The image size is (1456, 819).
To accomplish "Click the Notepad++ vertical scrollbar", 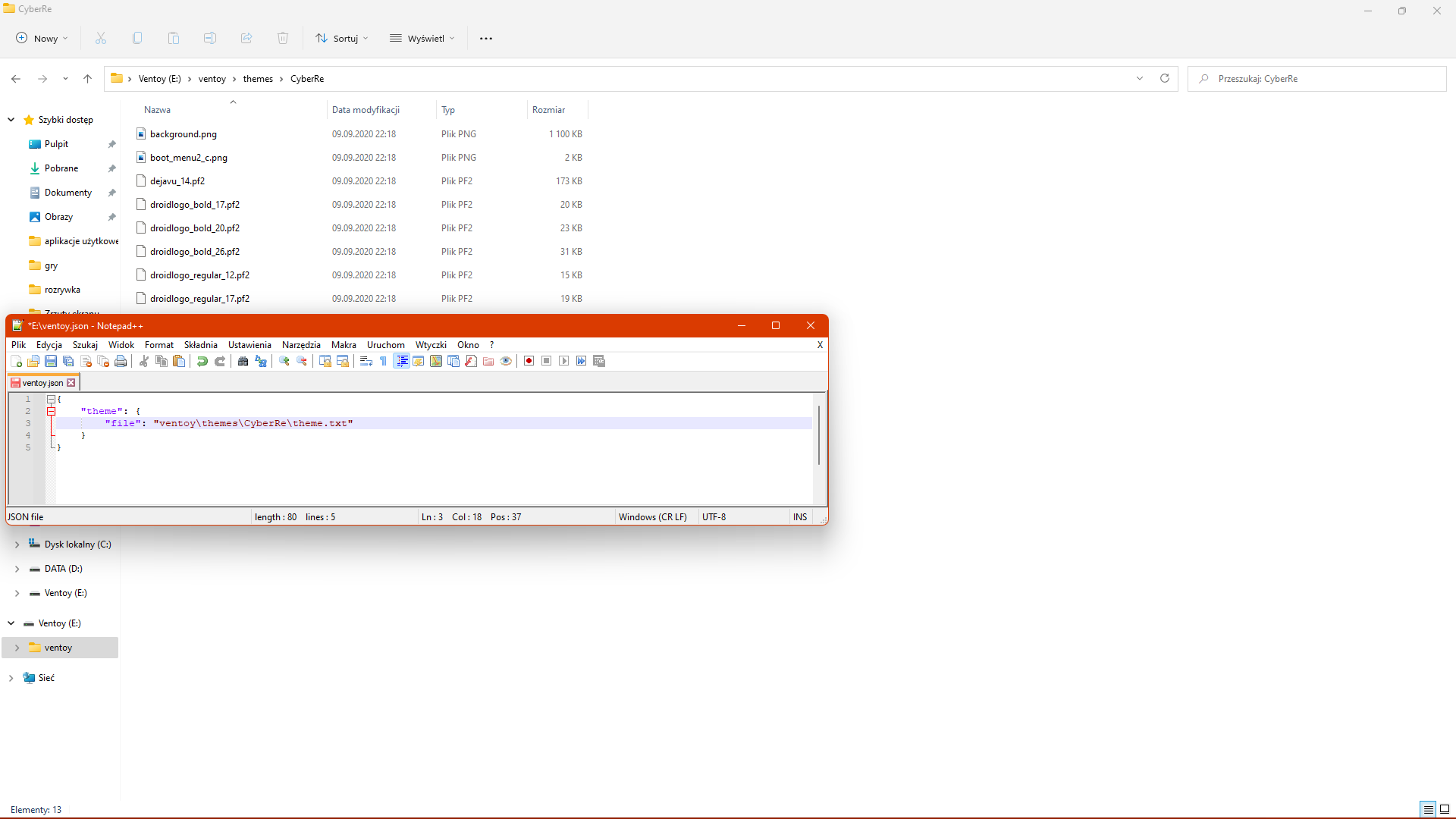I will click(x=819, y=435).
